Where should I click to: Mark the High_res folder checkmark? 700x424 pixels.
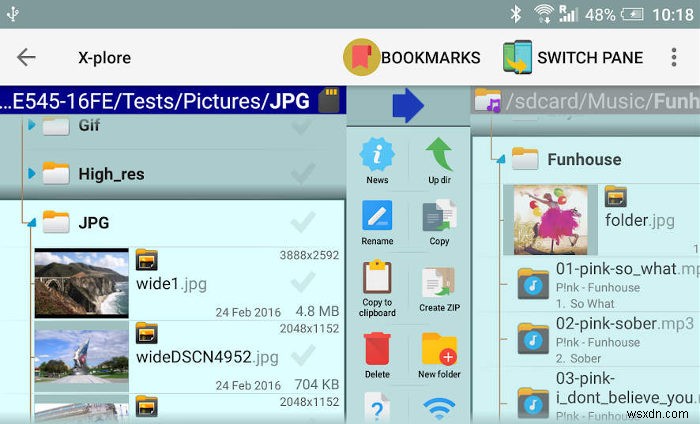pyautogui.click(x=303, y=174)
